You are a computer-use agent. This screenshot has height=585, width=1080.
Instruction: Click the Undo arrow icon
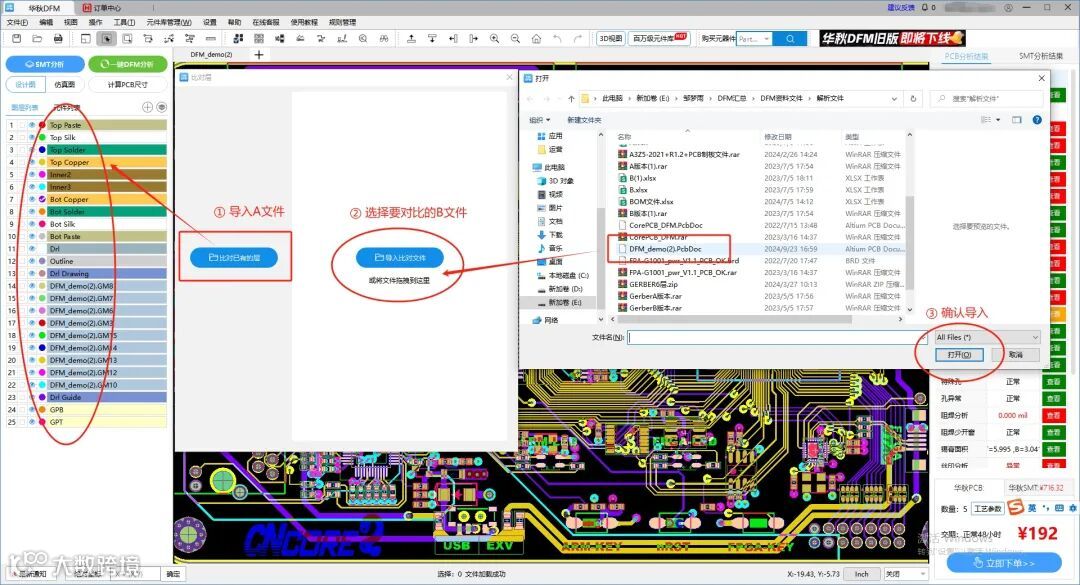[556, 38]
